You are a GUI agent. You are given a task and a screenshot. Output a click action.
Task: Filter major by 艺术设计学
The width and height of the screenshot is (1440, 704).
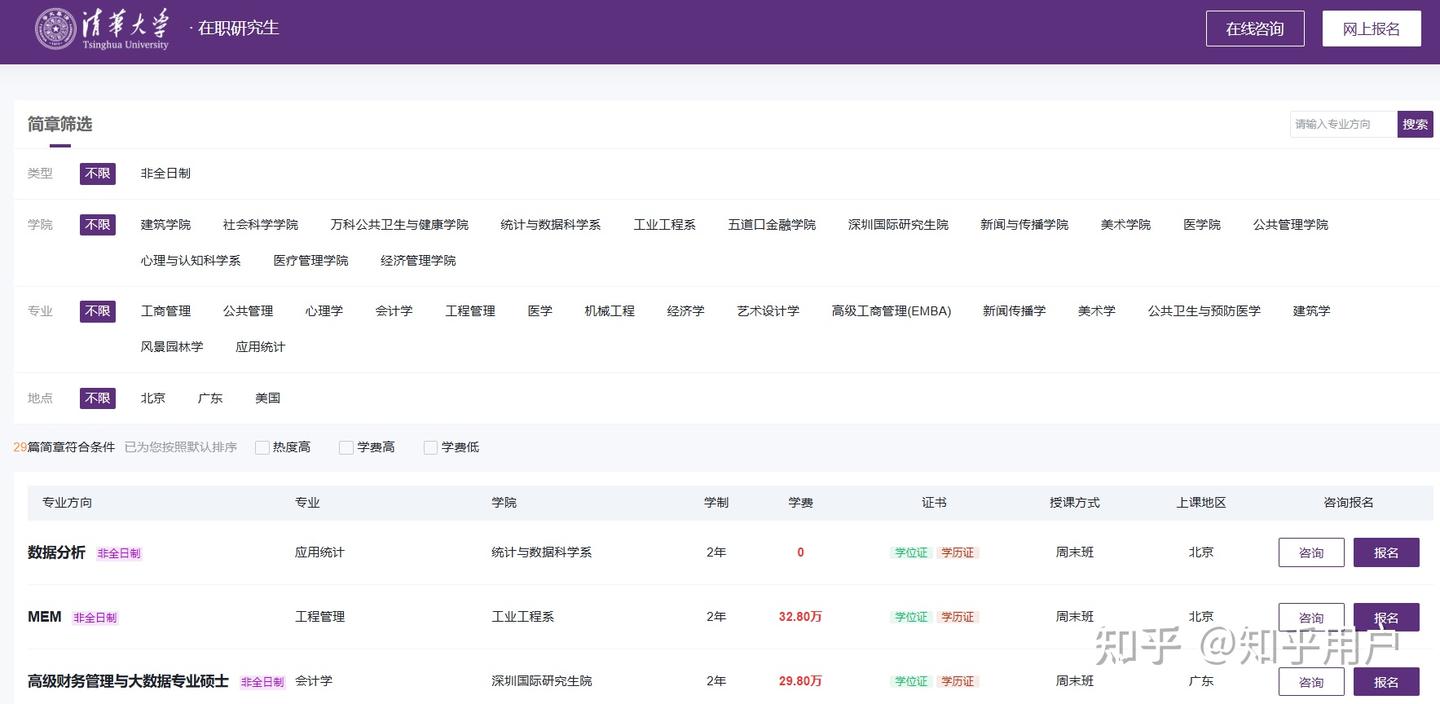pyautogui.click(x=768, y=311)
